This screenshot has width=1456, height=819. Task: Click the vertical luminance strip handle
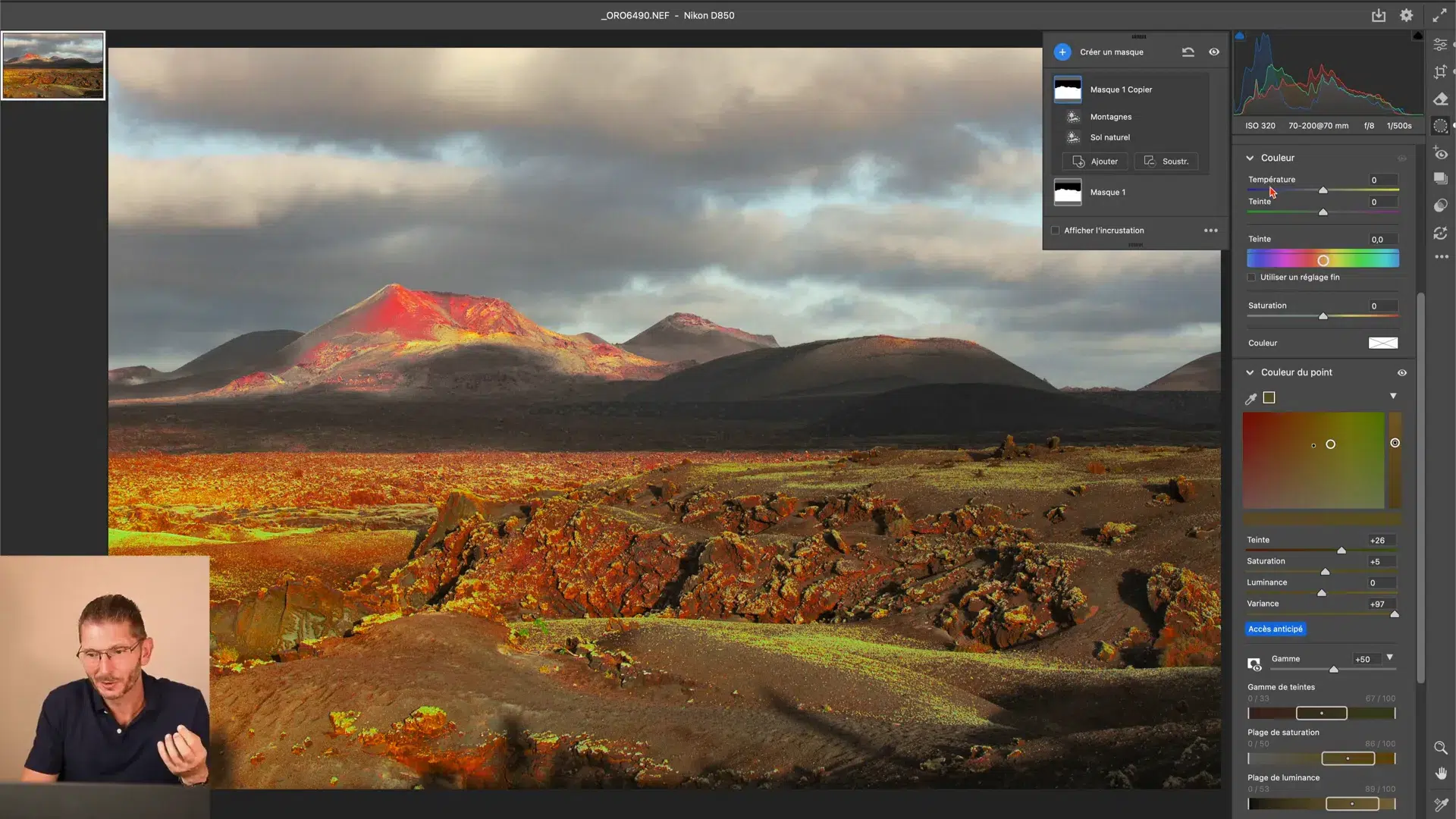[x=1395, y=443]
